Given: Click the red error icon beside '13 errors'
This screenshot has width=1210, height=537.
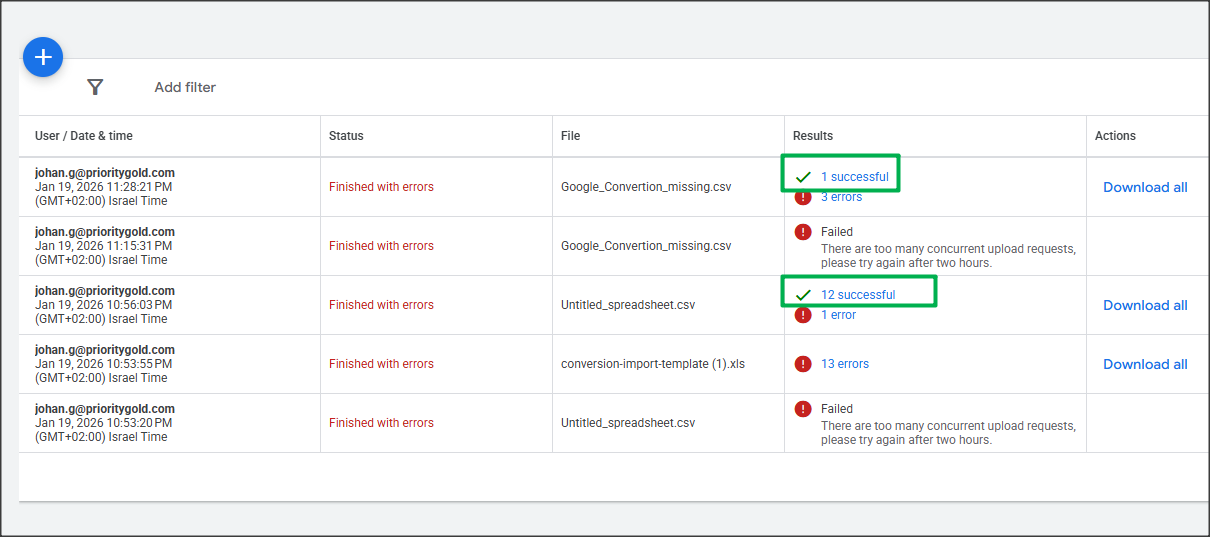Looking at the screenshot, I should pos(802,364).
